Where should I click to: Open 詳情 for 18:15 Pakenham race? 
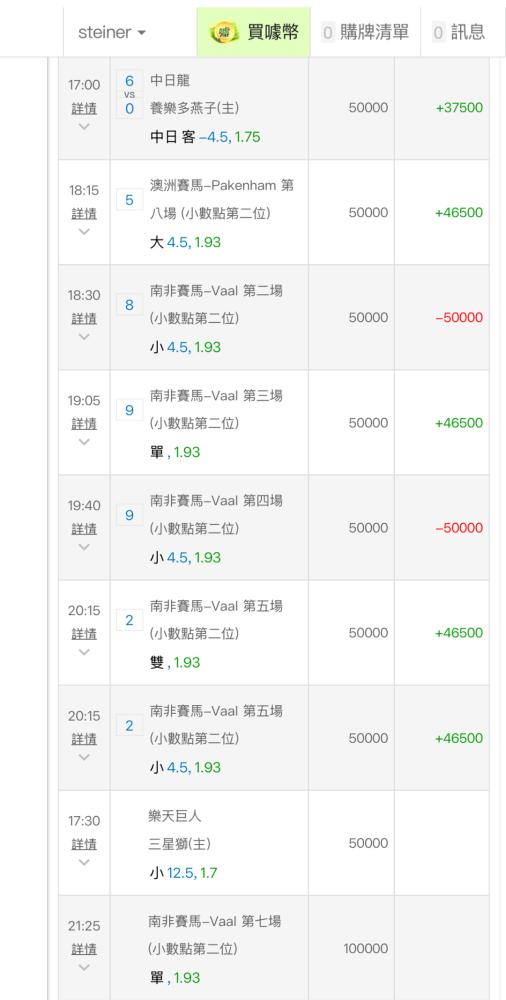[84, 214]
